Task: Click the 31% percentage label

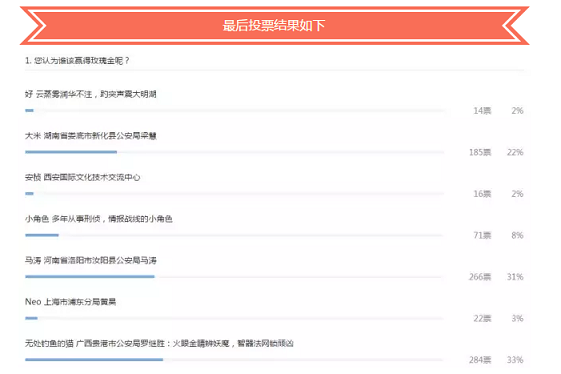Action: pyautogui.click(x=515, y=277)
